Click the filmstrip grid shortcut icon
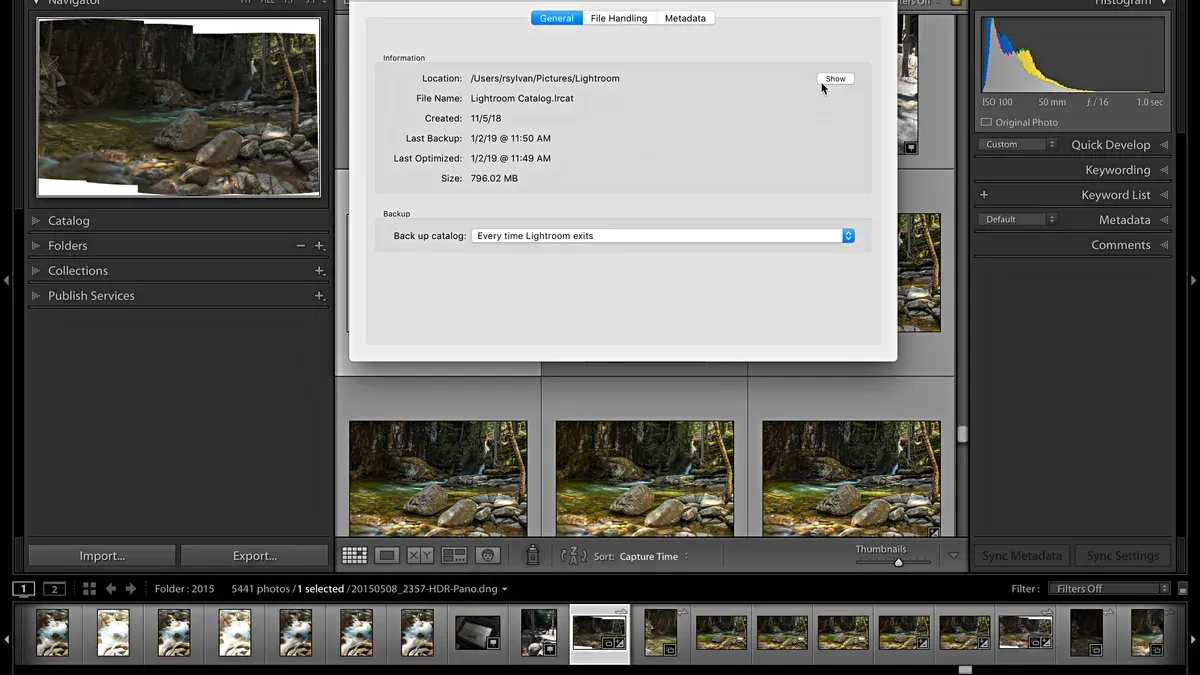Screen dimensions: 1200x675 pos(89,589)
